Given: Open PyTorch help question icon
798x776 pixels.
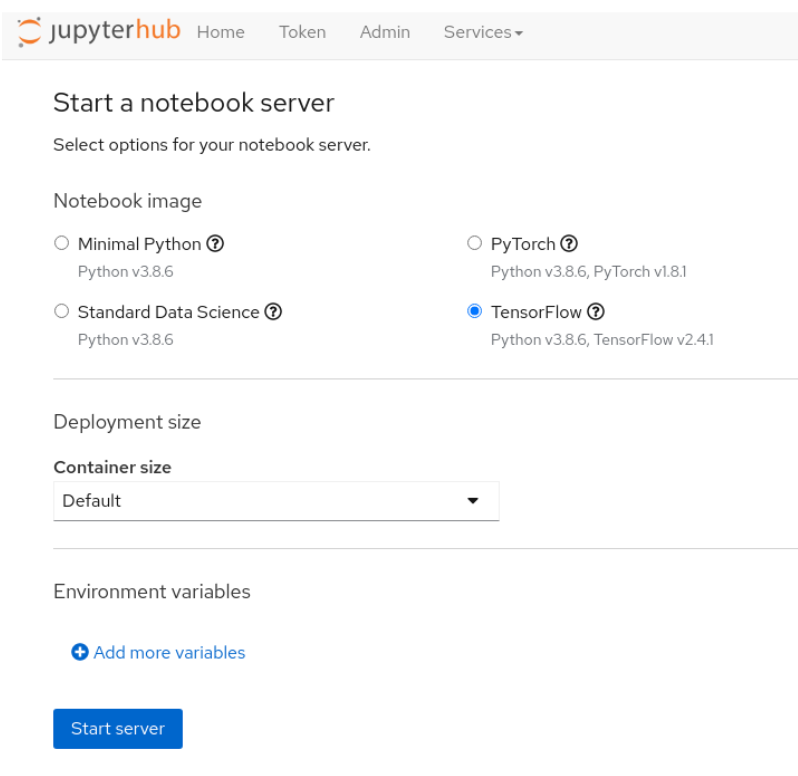Looking at the screenshot, I should [x=569, y=244].
